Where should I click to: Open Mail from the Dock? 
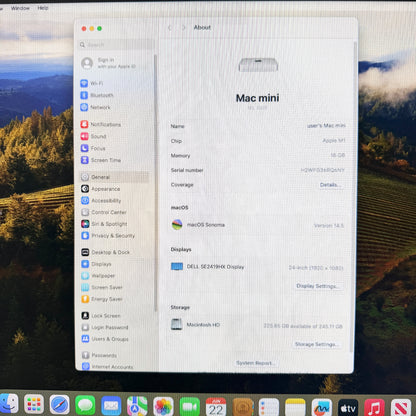[x=111, y=406]
